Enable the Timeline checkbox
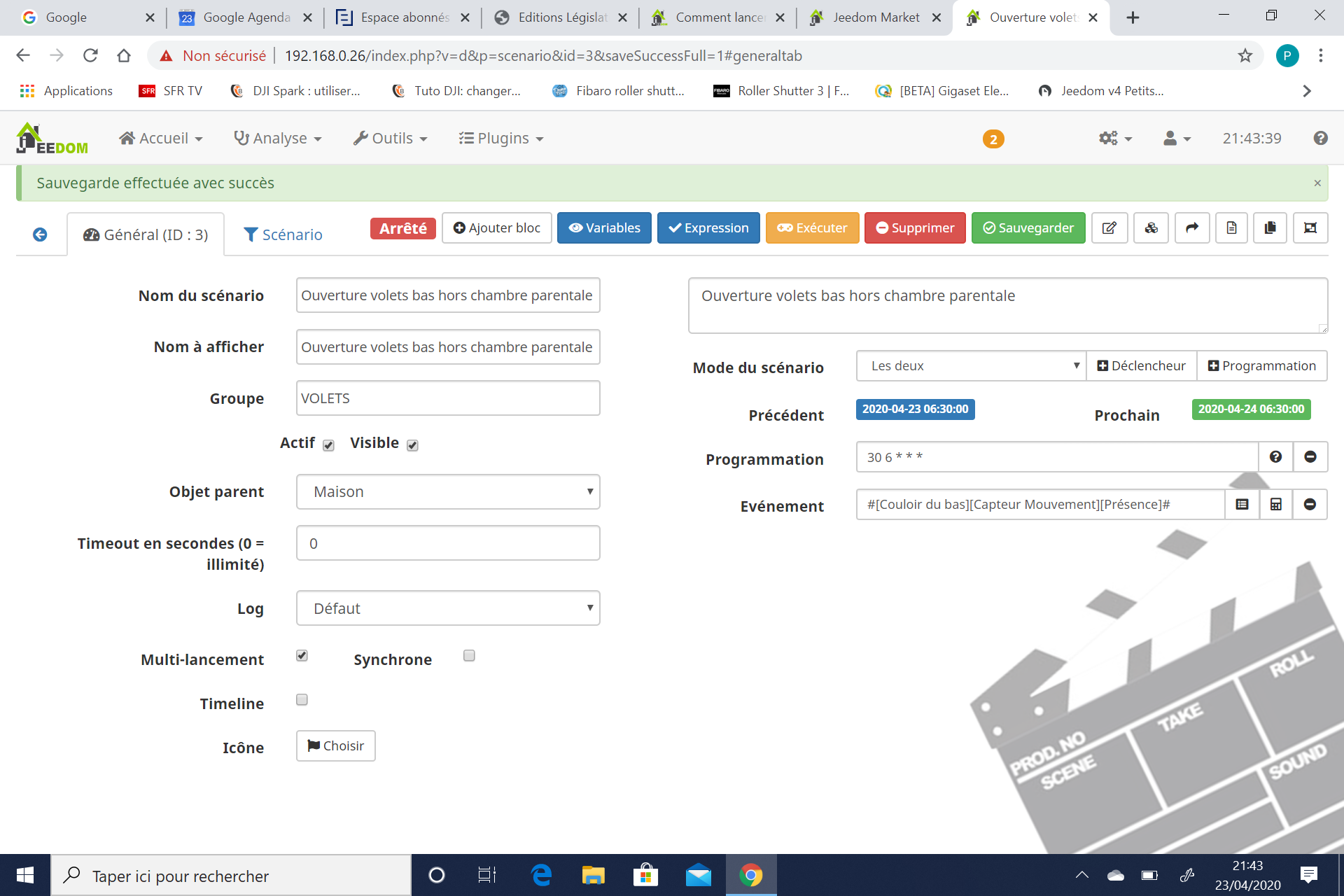 [302, 700]
